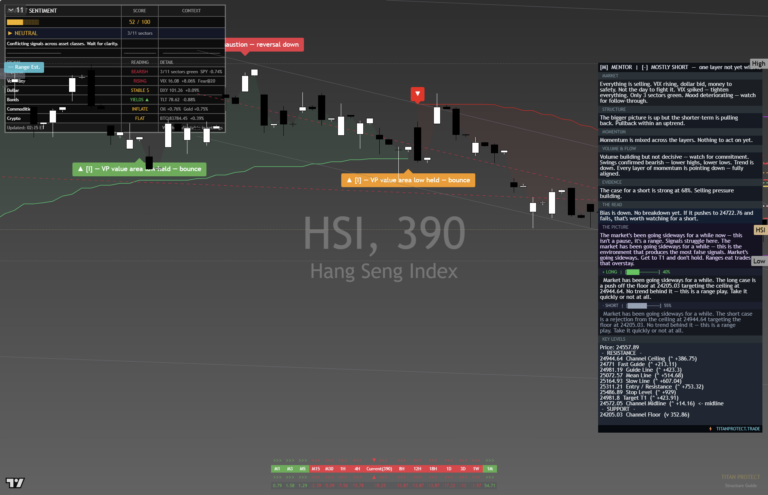Click the red down triangle above Current(390)

coord(374,460)
